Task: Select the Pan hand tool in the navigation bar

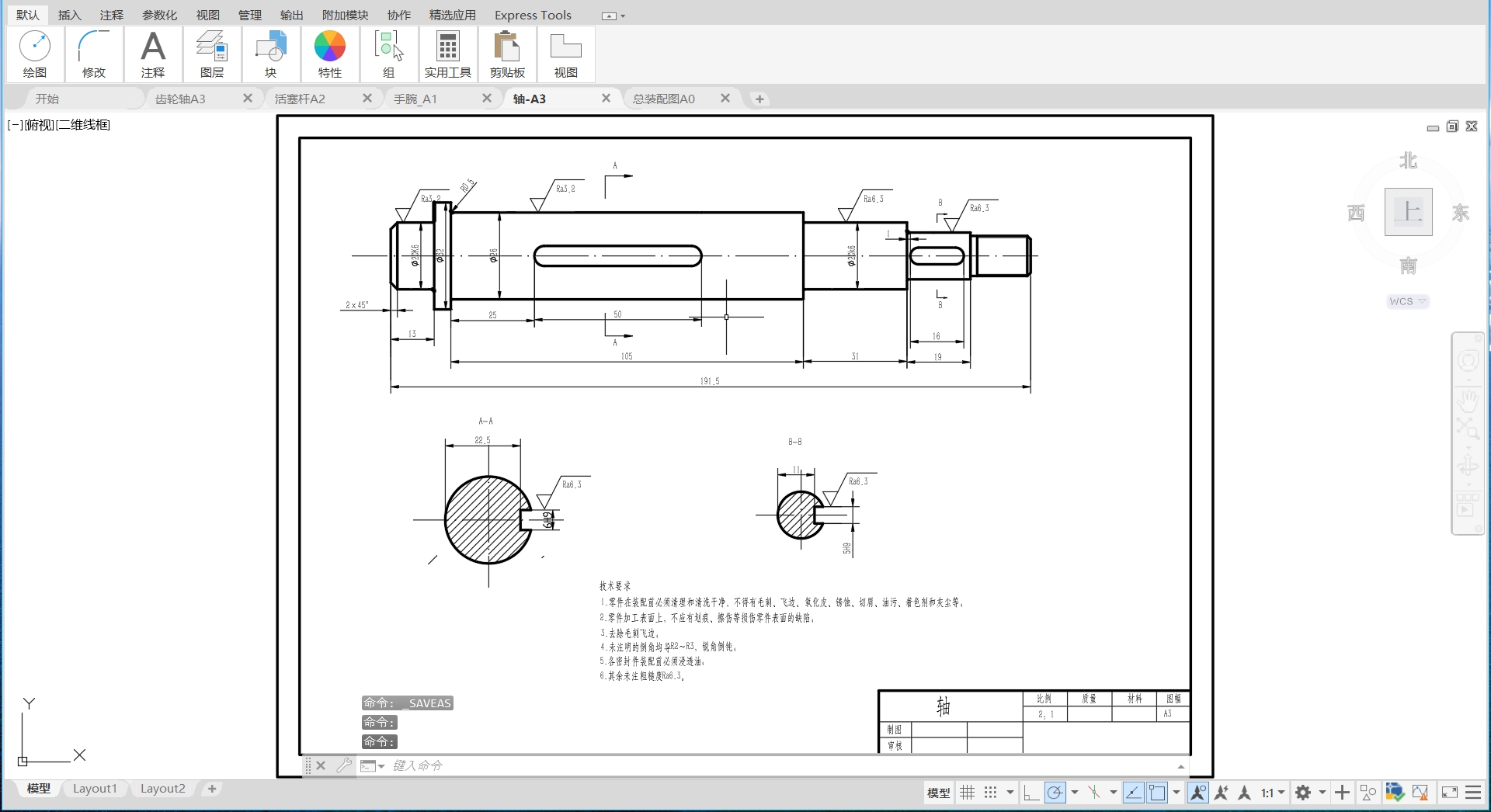Action: (x=1468, y=400)
